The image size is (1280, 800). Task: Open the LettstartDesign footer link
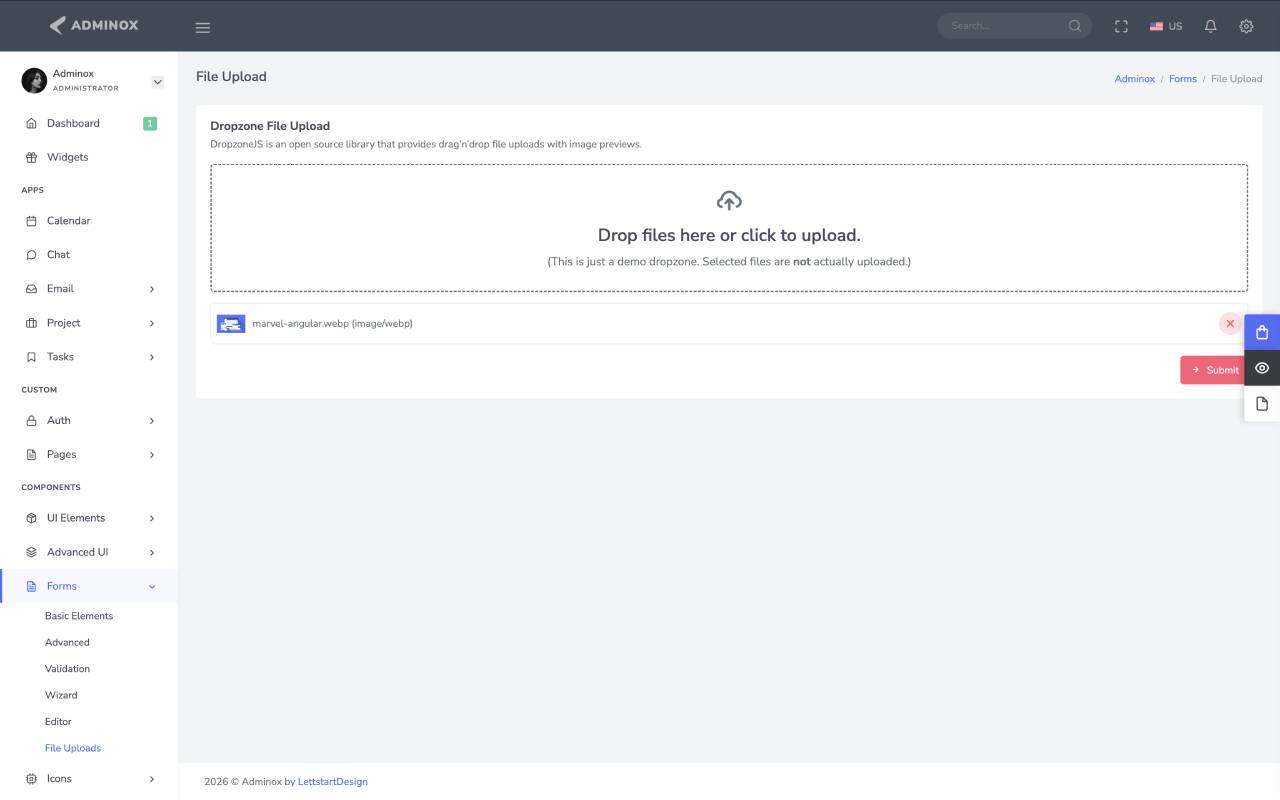[x=333, y=782]
